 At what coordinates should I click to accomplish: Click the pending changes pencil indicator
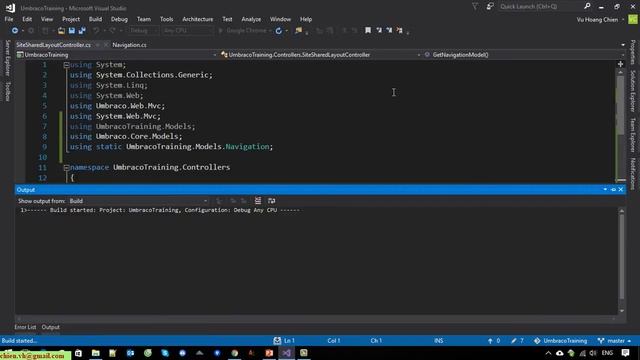coord(517,341)
